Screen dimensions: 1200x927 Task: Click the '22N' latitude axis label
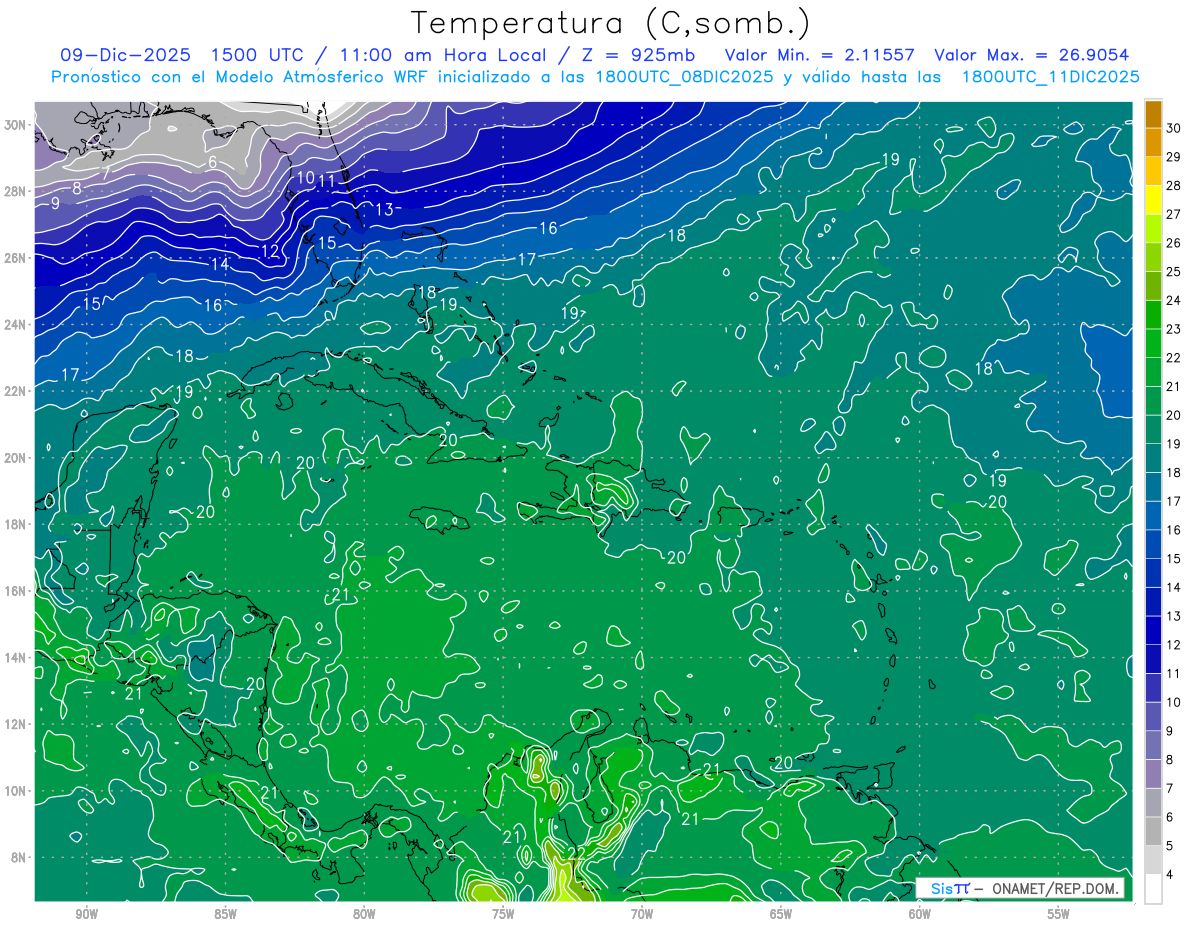click(x=15, y=391)
